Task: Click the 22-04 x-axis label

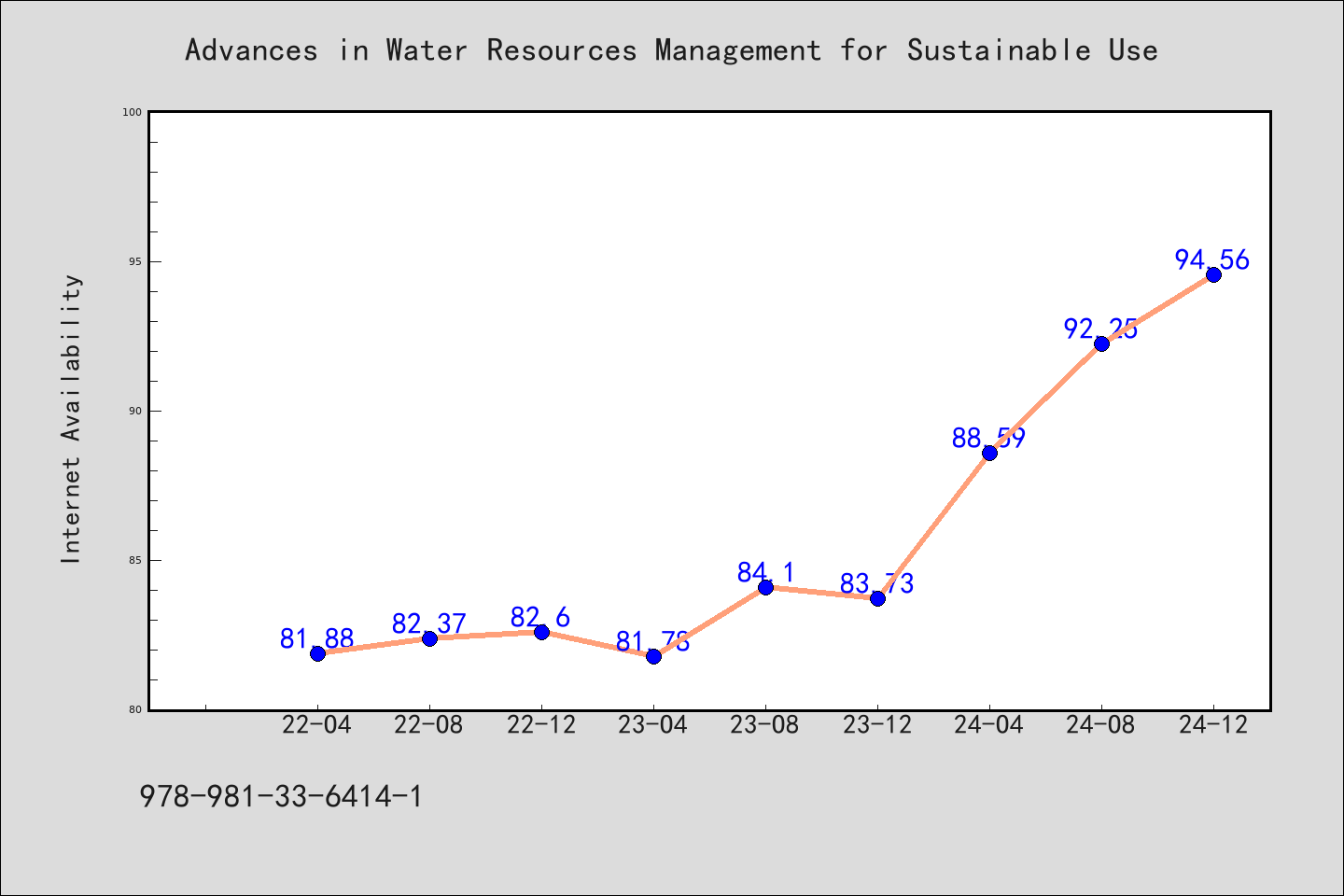Action: tap(317, 725)
